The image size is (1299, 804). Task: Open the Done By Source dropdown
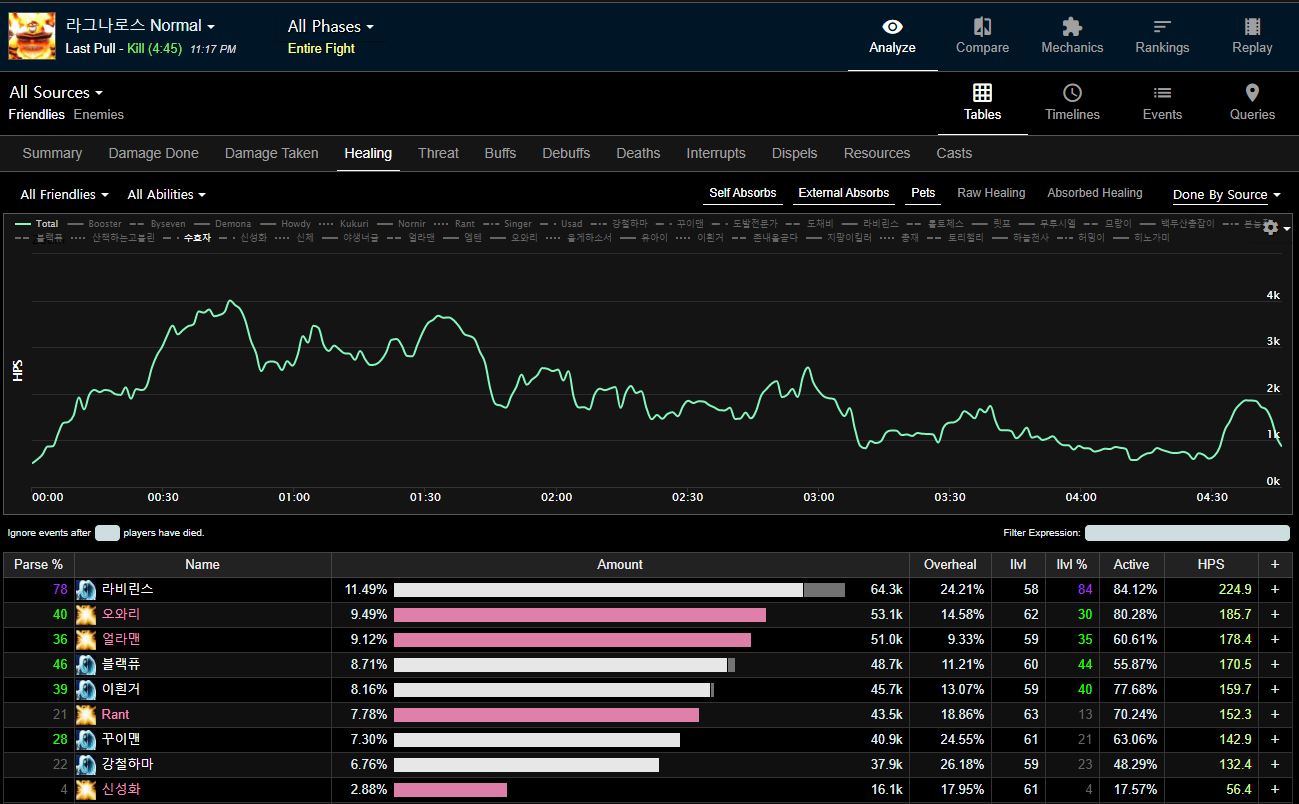point(1226,195)
